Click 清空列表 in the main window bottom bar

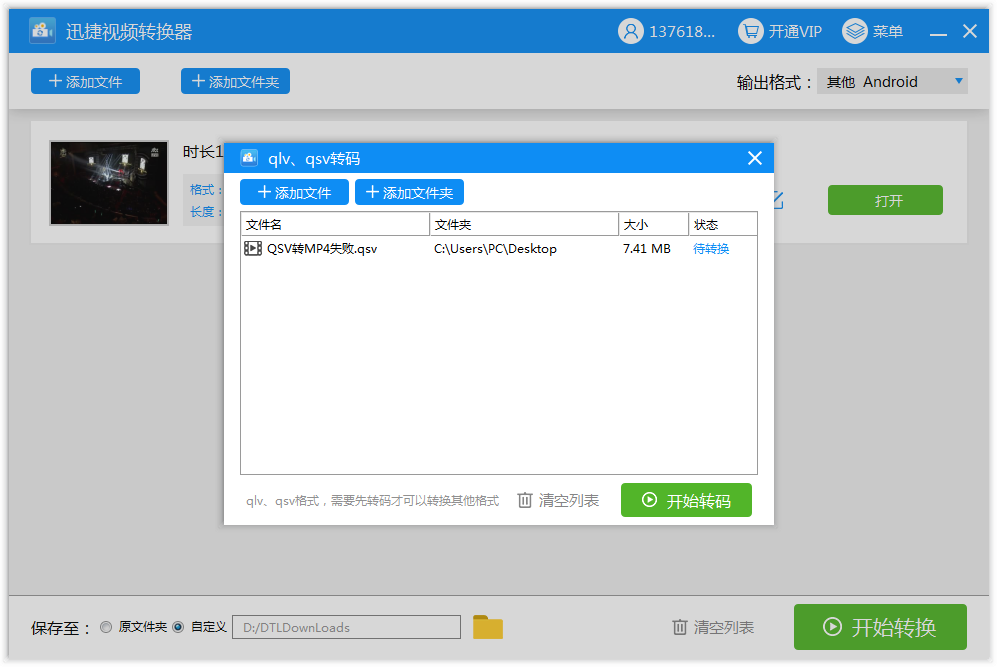(713, 627)
